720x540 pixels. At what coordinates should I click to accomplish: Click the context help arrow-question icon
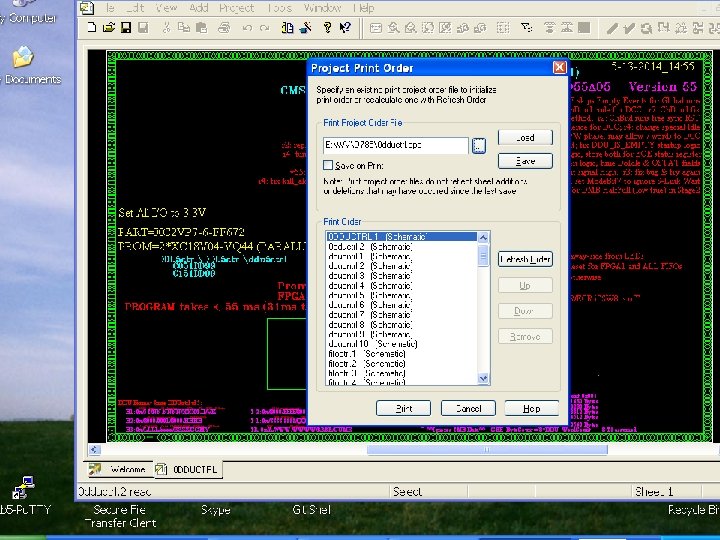click(x=345, y=28)
